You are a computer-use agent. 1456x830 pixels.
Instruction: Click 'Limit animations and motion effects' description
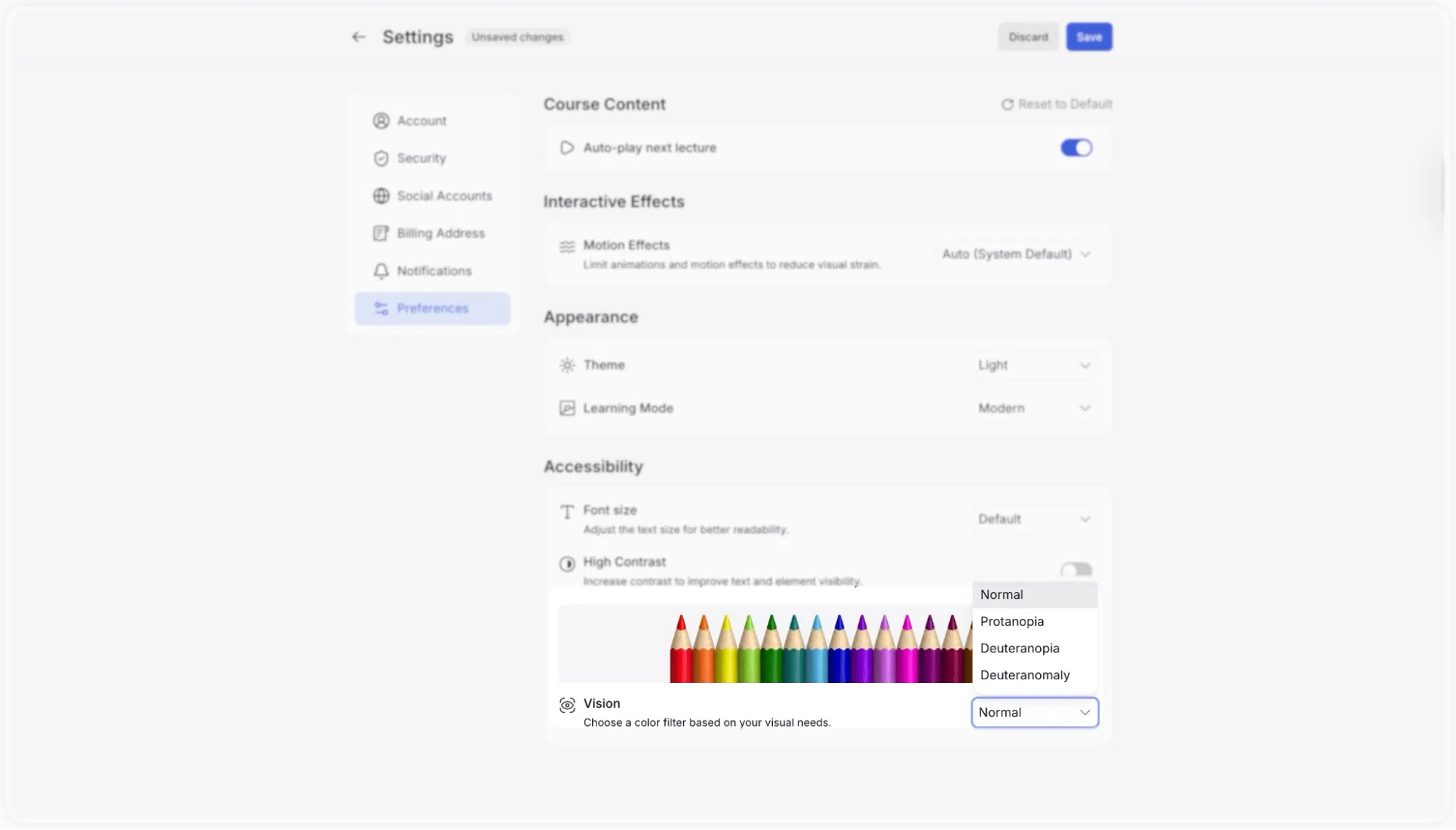pos(731,265)
